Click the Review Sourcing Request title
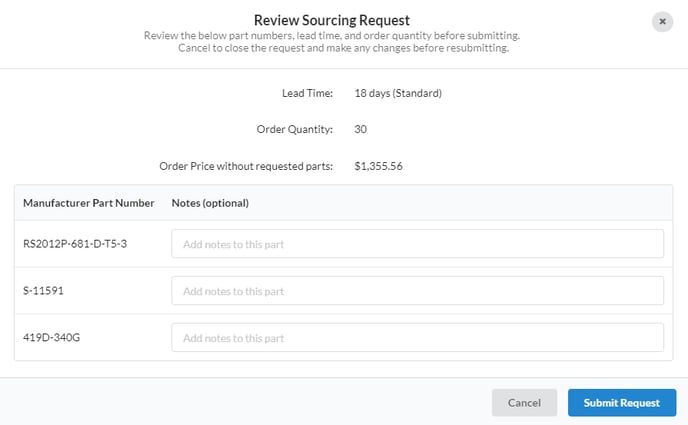Screen dimensions: 688x425 [x=332, y=20]
